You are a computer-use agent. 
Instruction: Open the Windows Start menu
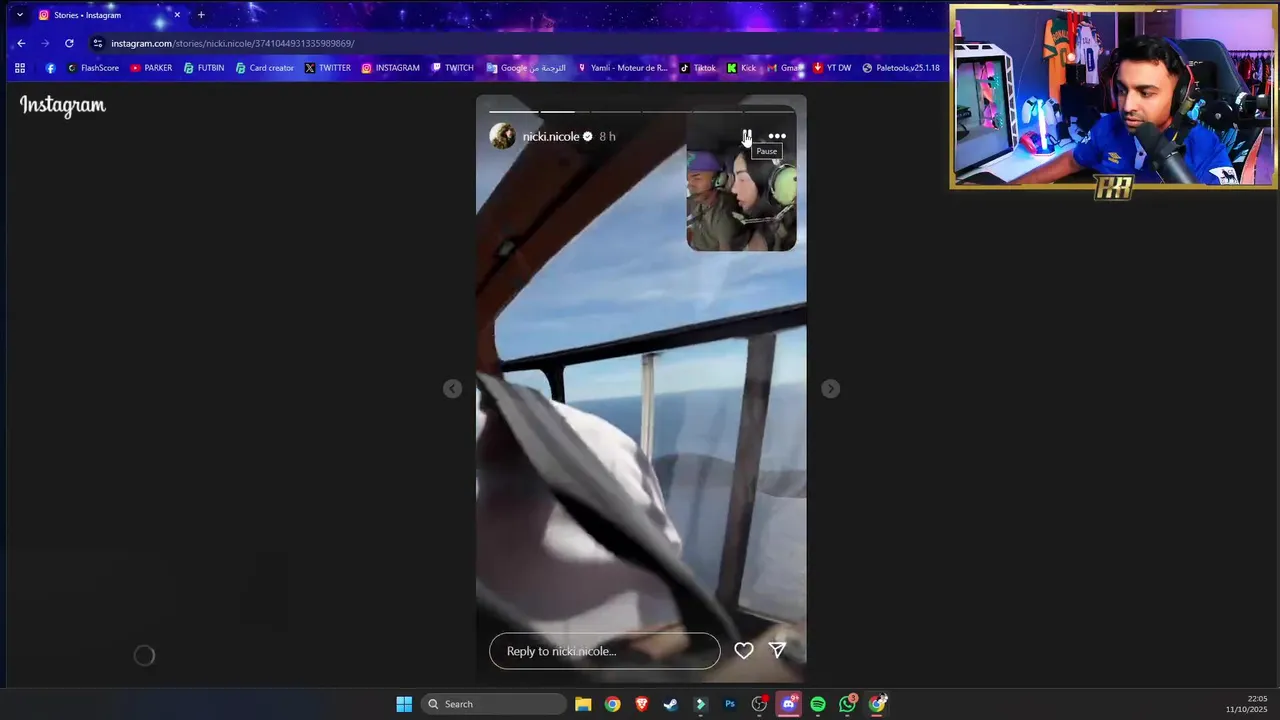click(x=404, y=704)
